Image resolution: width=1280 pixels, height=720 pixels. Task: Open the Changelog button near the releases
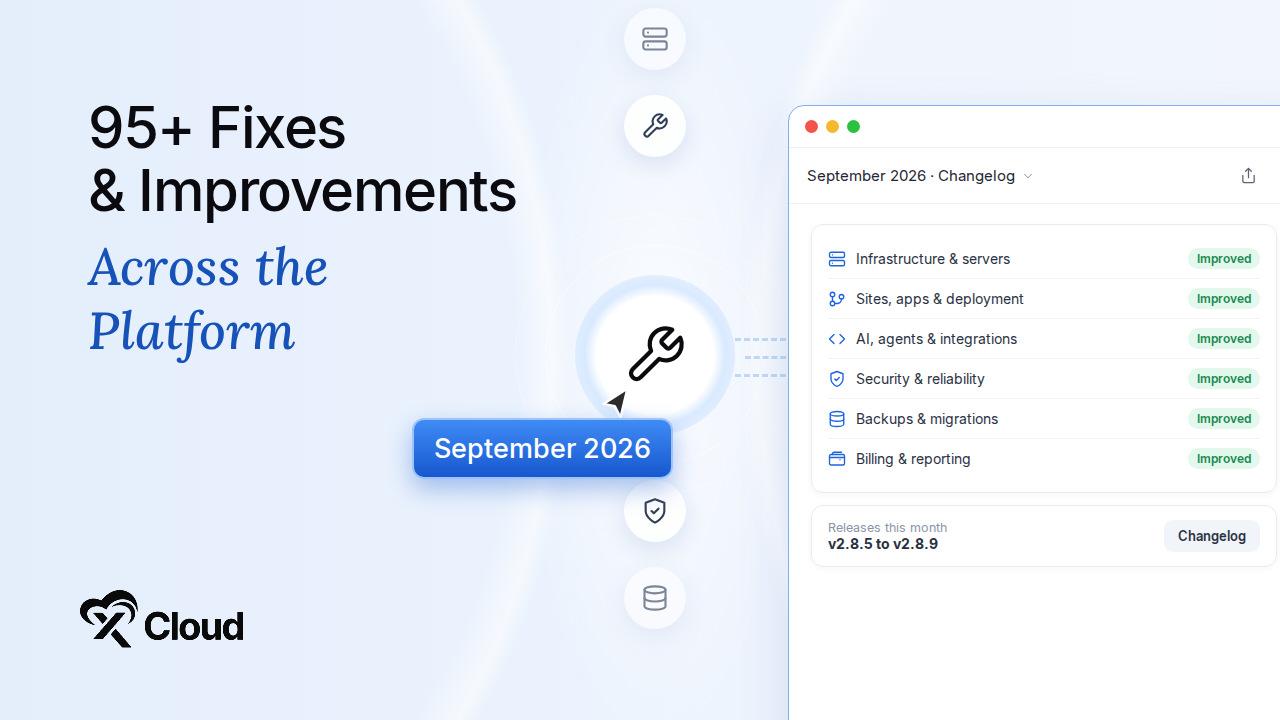click(x=1212, y=536)
